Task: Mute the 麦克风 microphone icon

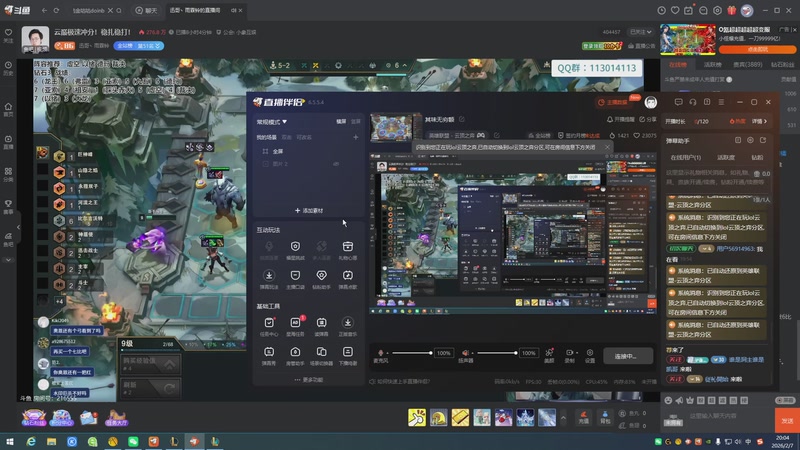Action: tap(380, 353)
